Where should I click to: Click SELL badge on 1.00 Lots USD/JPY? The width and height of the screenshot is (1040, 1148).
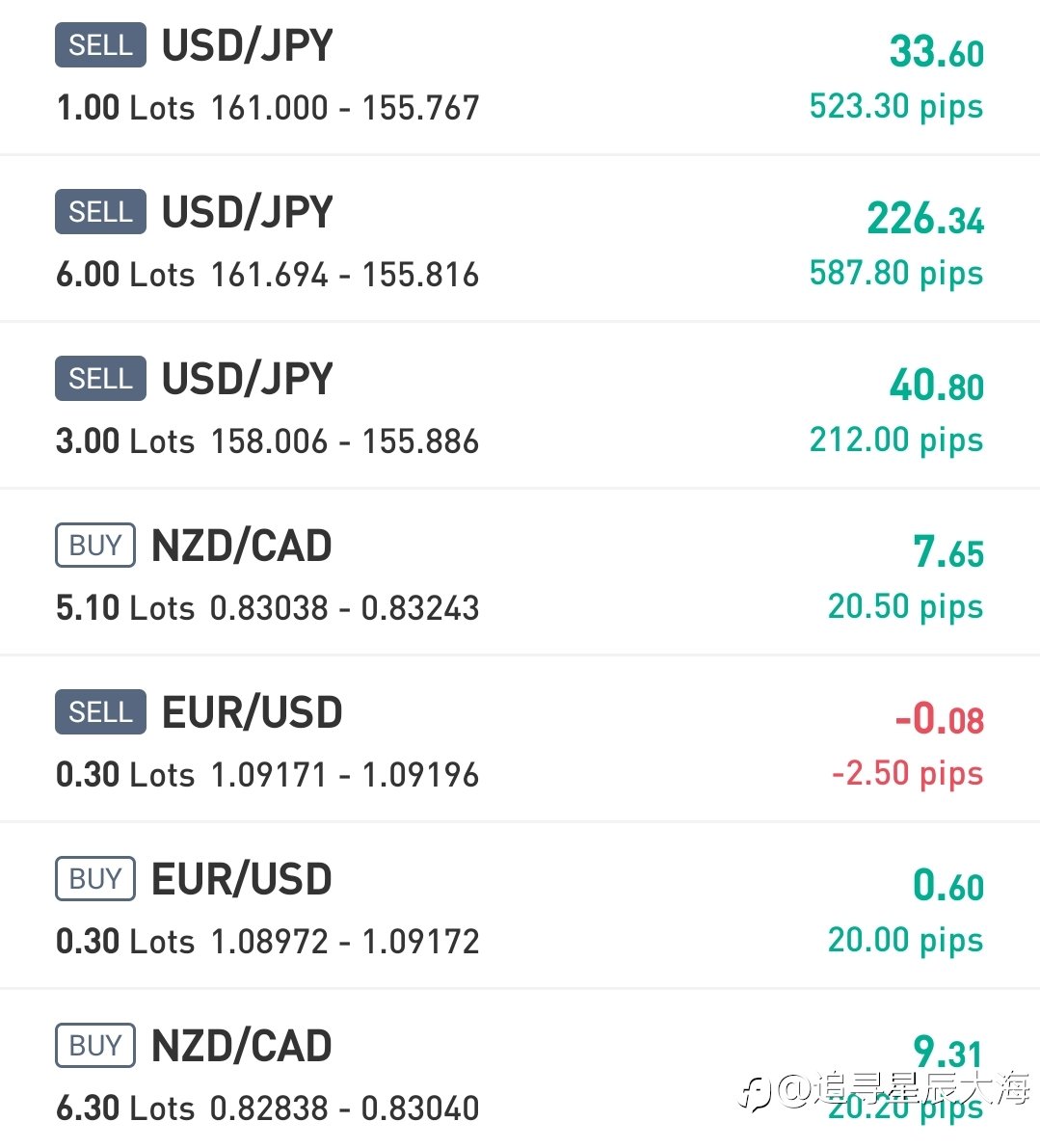(x=100, y=45)
